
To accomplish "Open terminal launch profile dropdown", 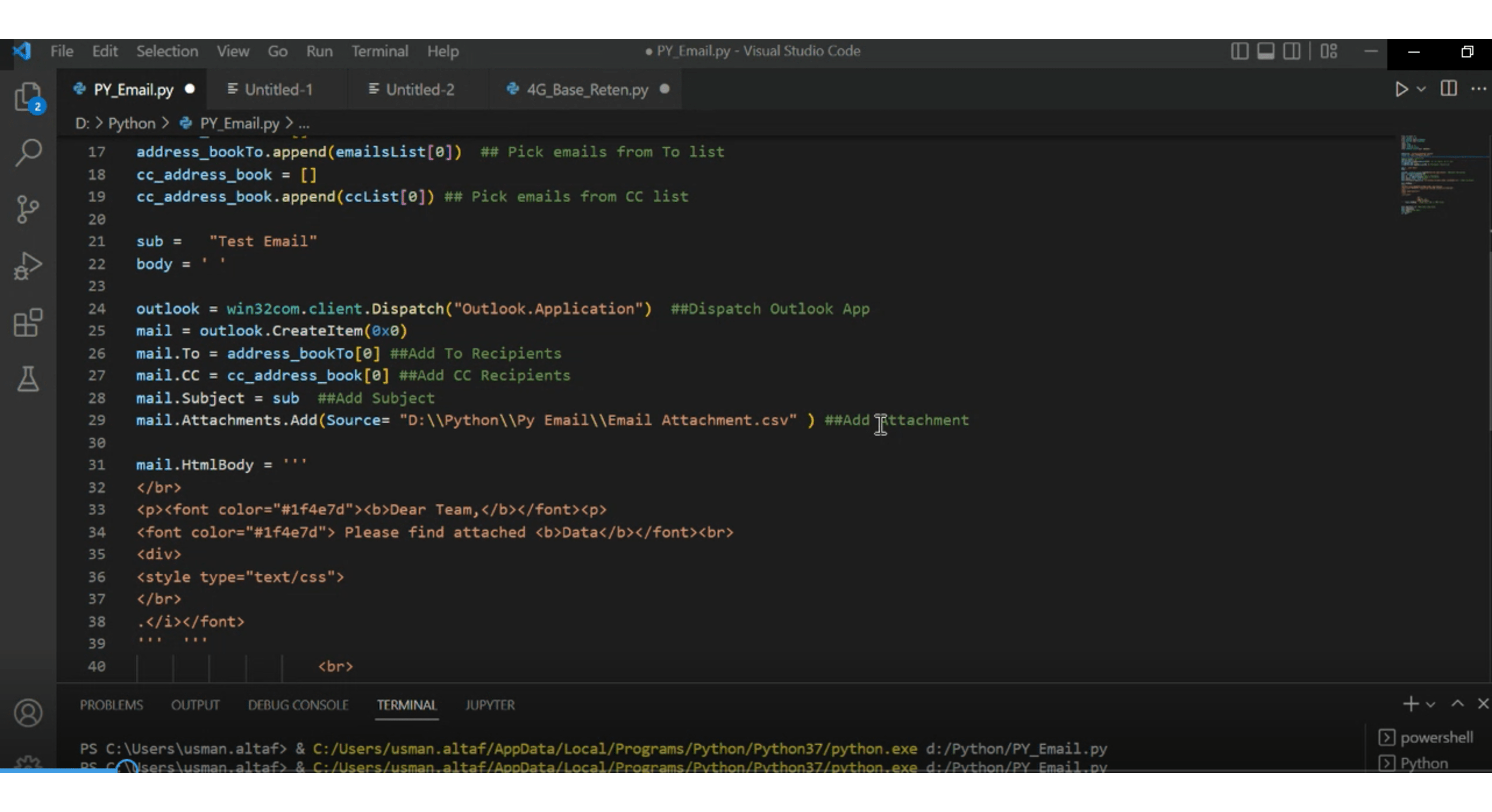I will (x=1430, y=705).
